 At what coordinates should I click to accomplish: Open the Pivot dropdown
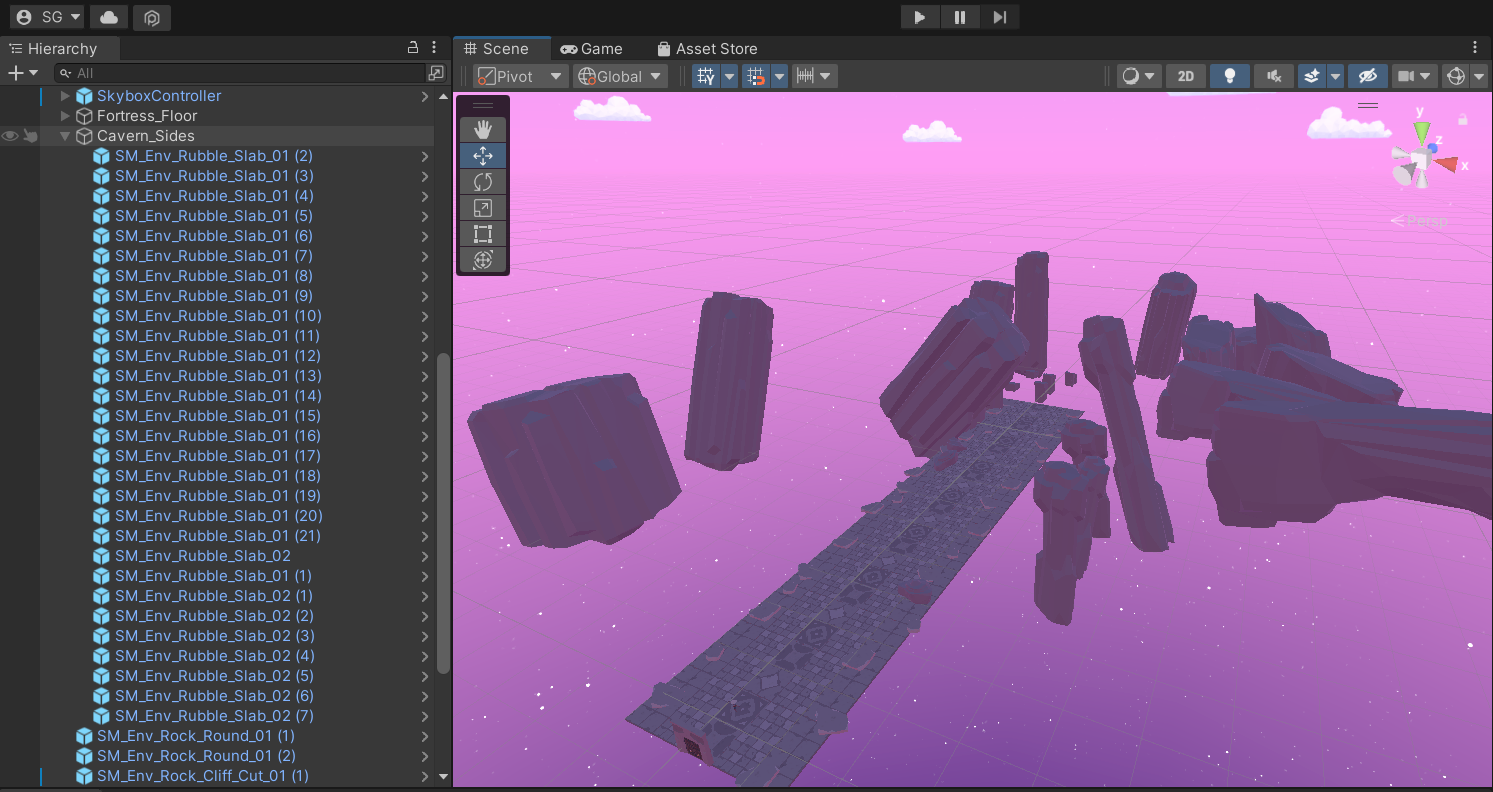(519, 75)
